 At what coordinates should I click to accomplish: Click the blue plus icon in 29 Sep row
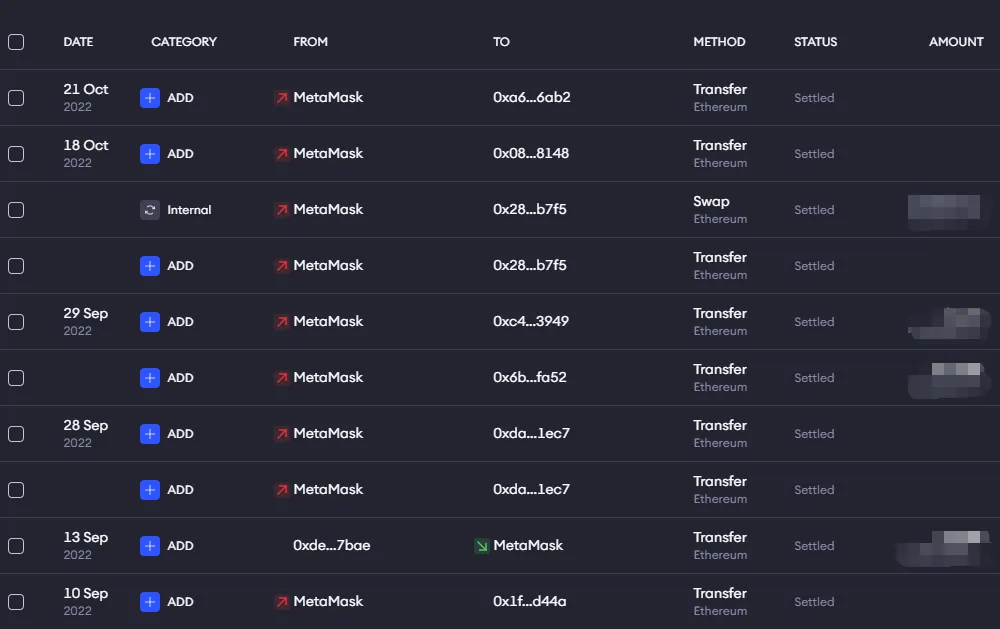[x=150, y=322]
